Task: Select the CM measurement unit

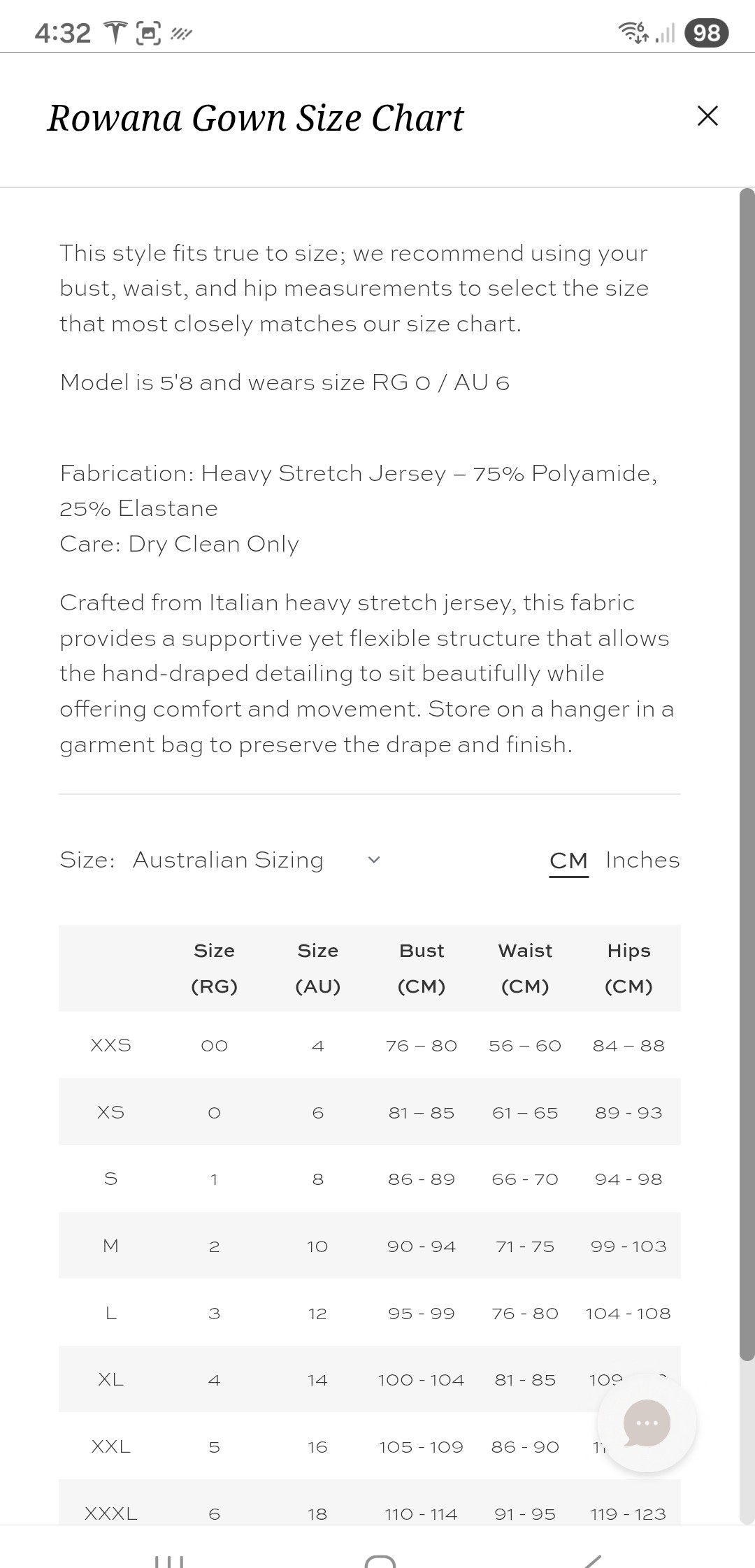Action: click(x=568, y=860)
